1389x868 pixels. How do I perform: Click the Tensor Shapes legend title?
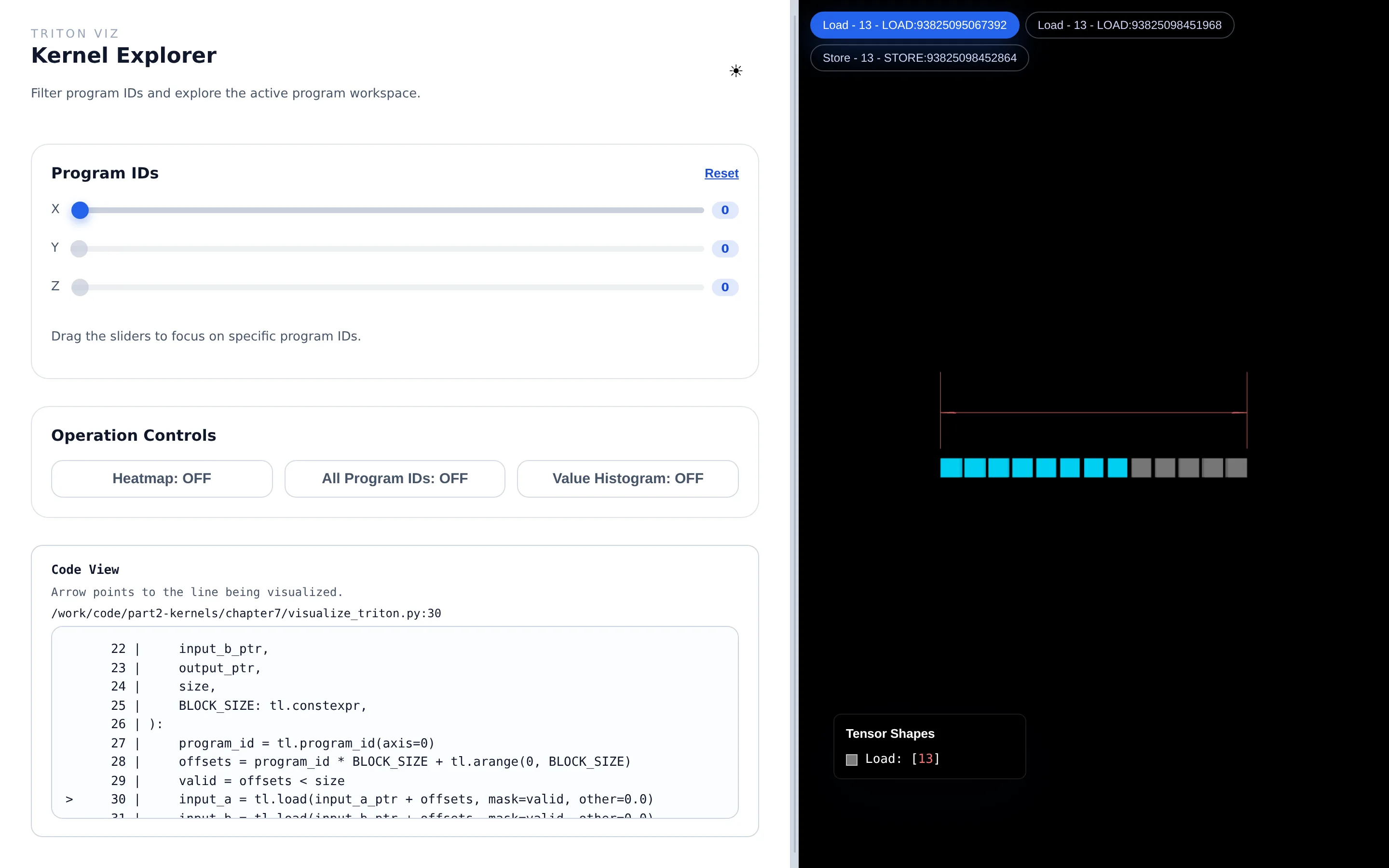890,733
